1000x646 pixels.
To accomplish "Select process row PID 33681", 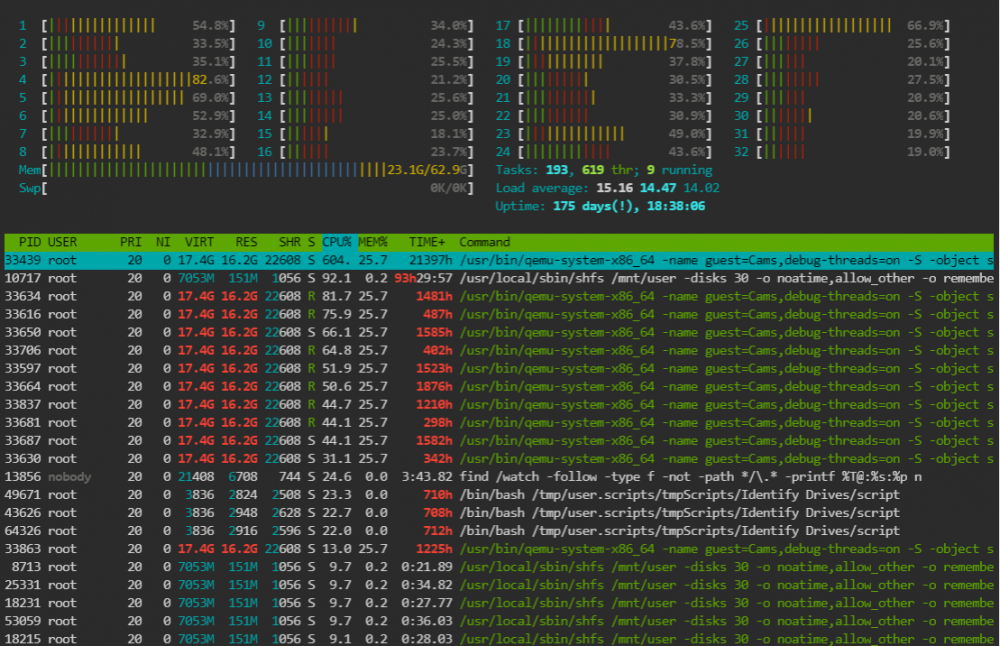I will pos(499,422).
